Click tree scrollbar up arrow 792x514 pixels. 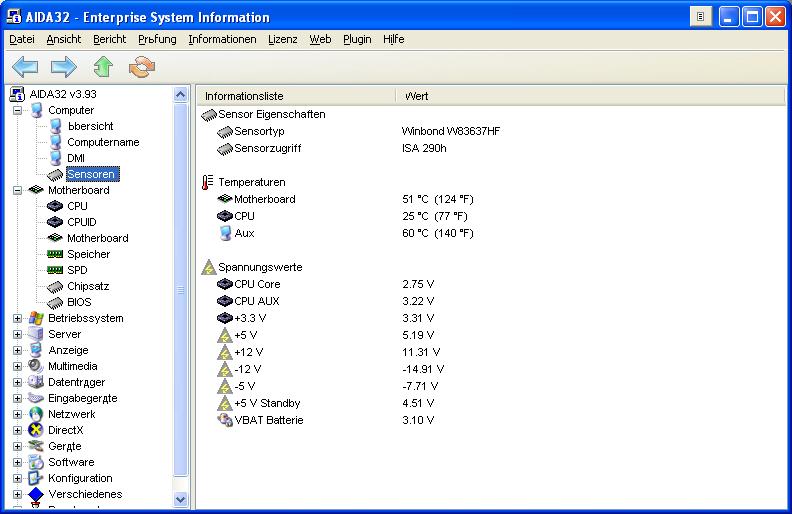181,94
